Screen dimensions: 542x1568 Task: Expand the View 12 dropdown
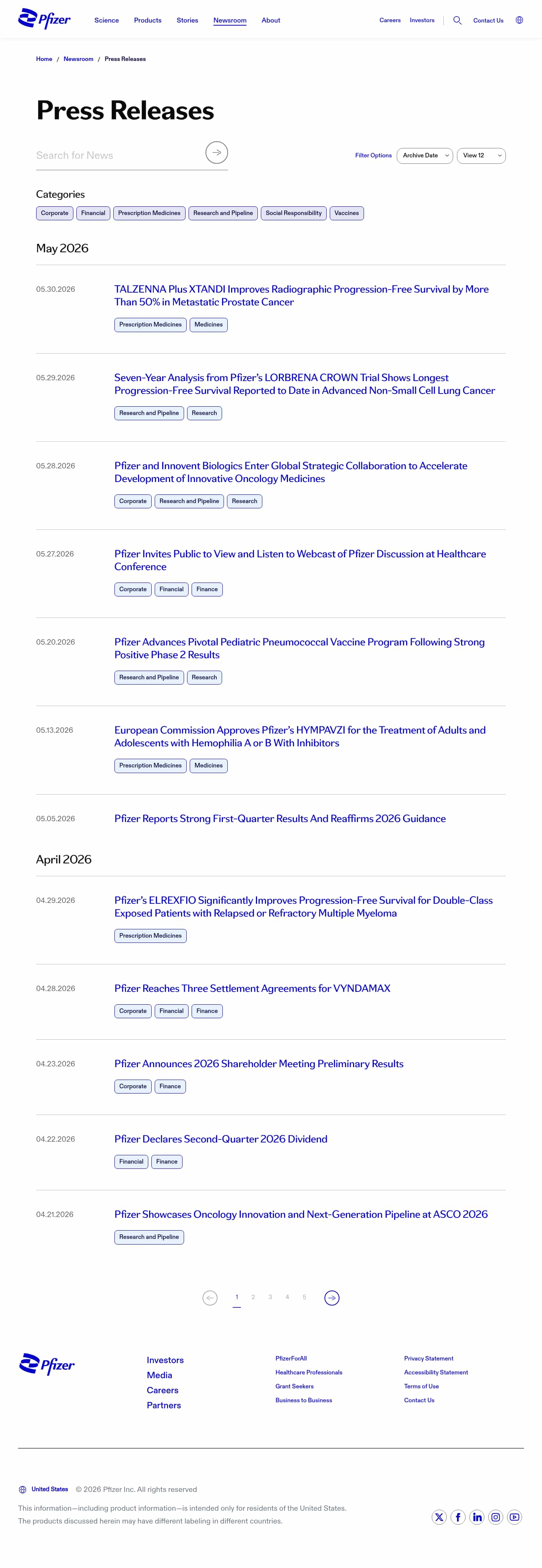click(481, 156)
